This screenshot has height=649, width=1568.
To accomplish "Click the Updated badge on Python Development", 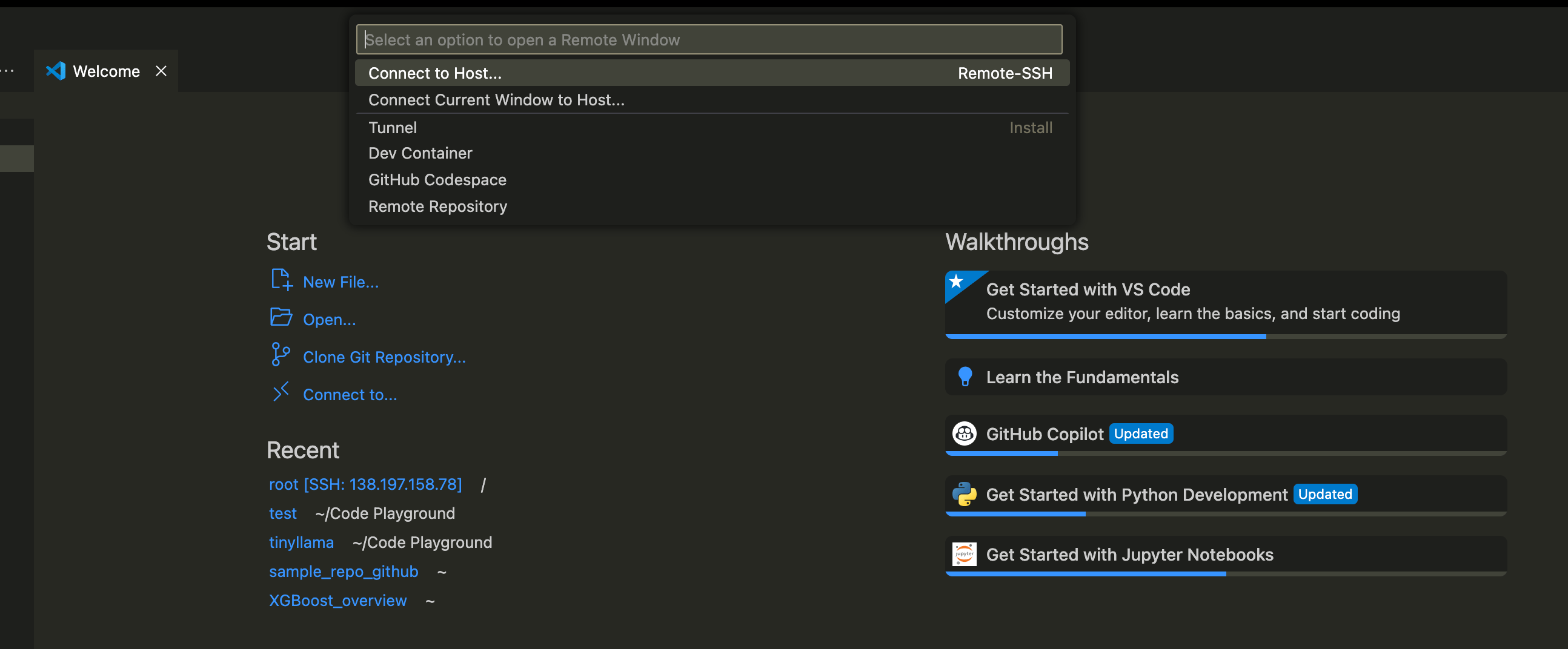I will (1325, 494).
